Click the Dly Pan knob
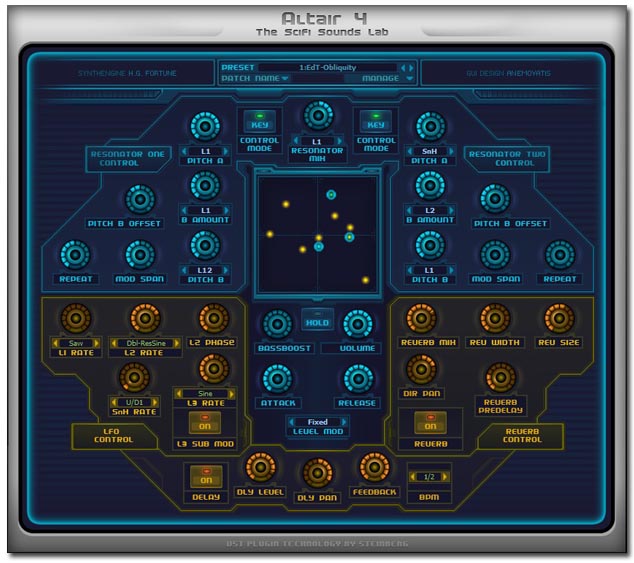634x563 pixels. point(317,473)
